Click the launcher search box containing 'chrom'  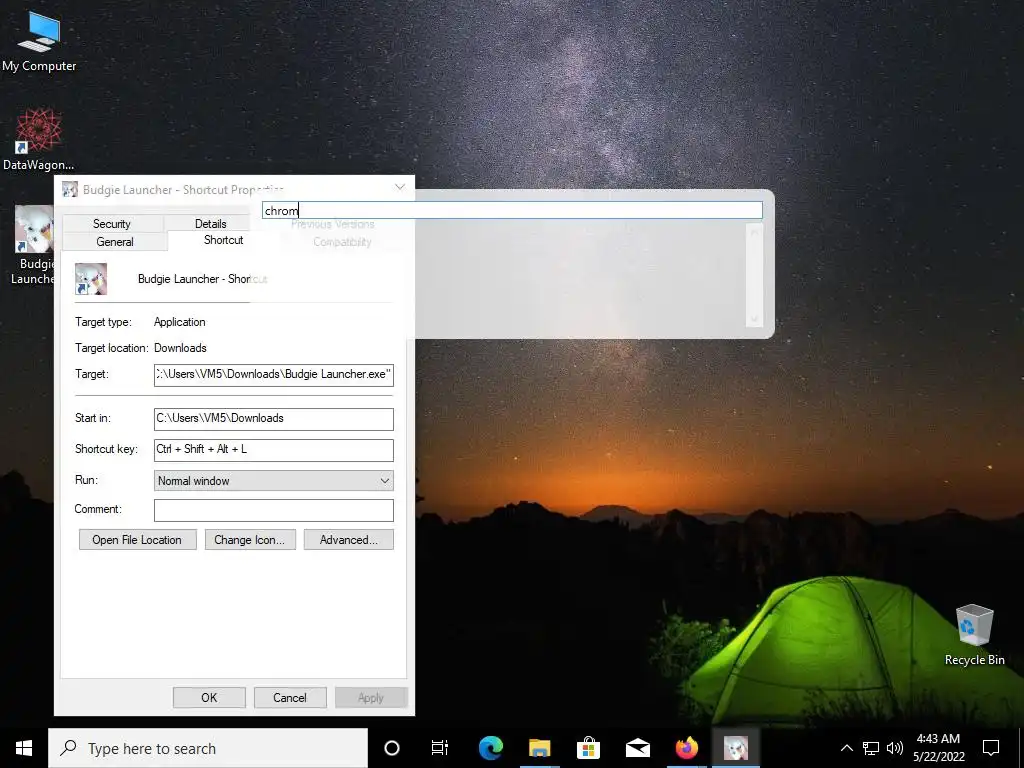pyautogui.click(x=513, y=210)
